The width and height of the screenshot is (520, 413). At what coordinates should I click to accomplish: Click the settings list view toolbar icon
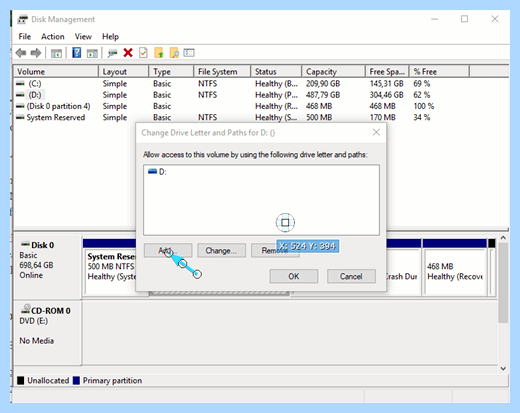tap(189, 53)
